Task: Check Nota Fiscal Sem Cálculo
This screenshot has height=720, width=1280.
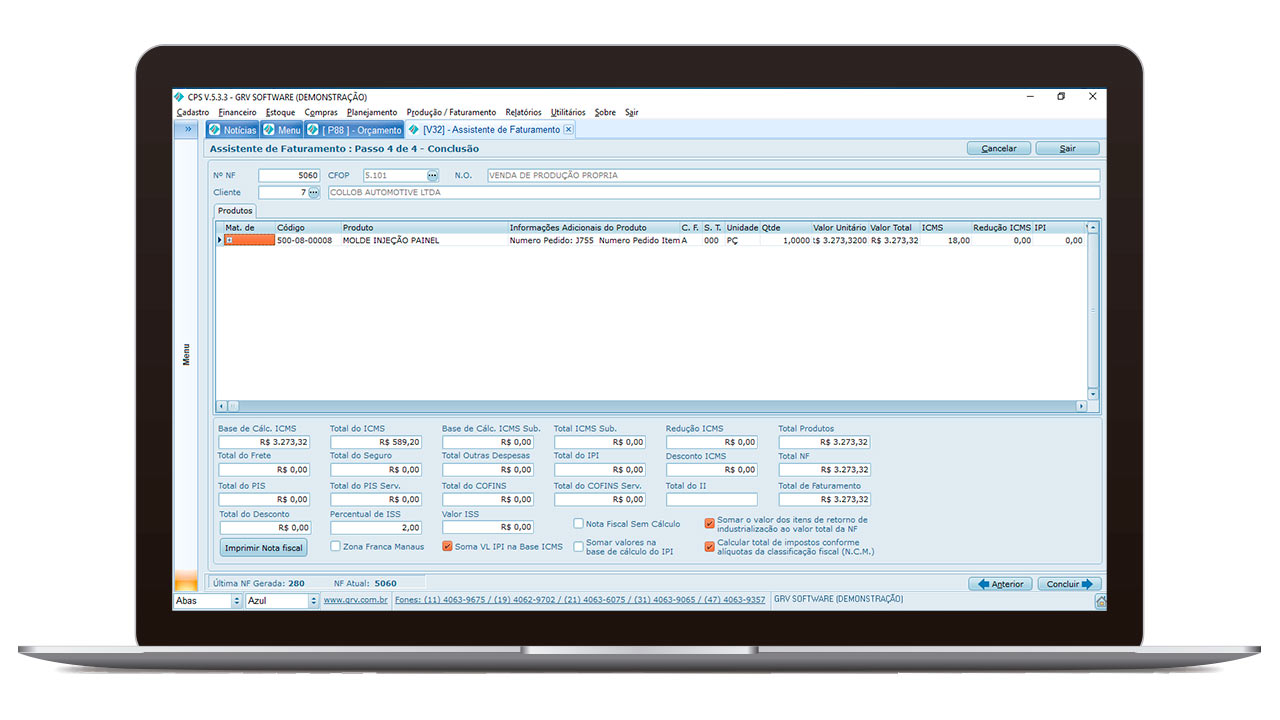Action: (578, 523)
